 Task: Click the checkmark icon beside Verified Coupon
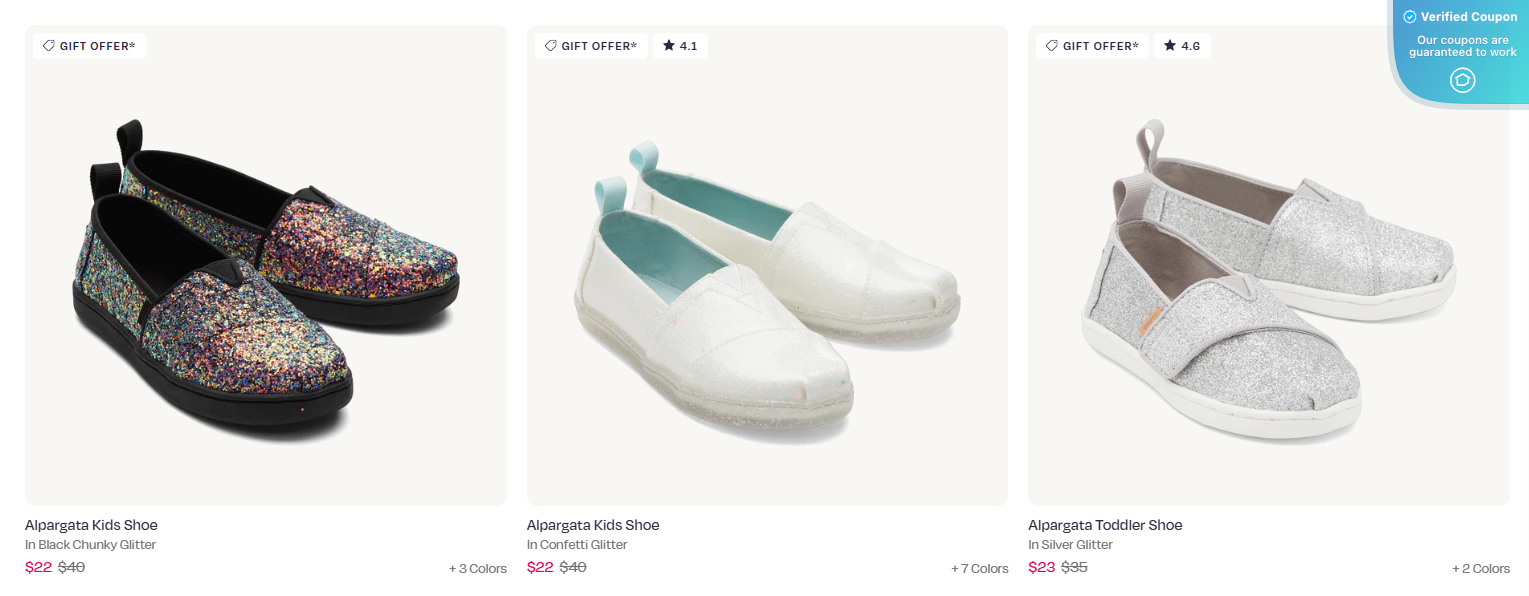point(1409,16)
